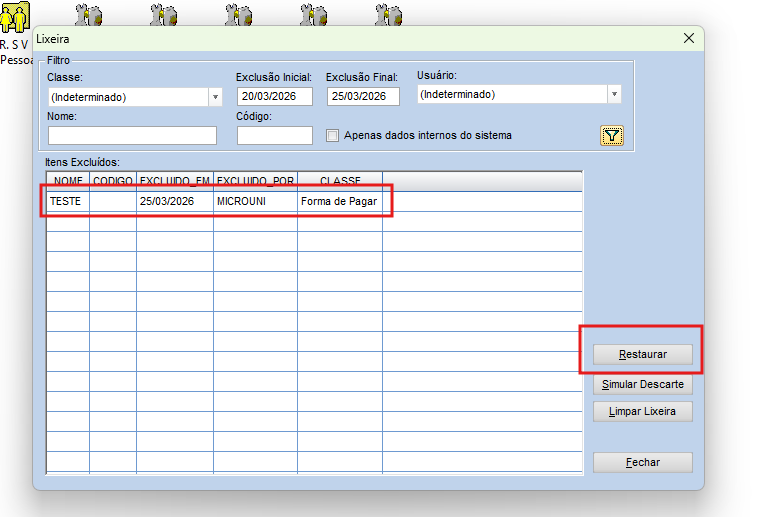Sort by the NOME column header

[68, 180]
